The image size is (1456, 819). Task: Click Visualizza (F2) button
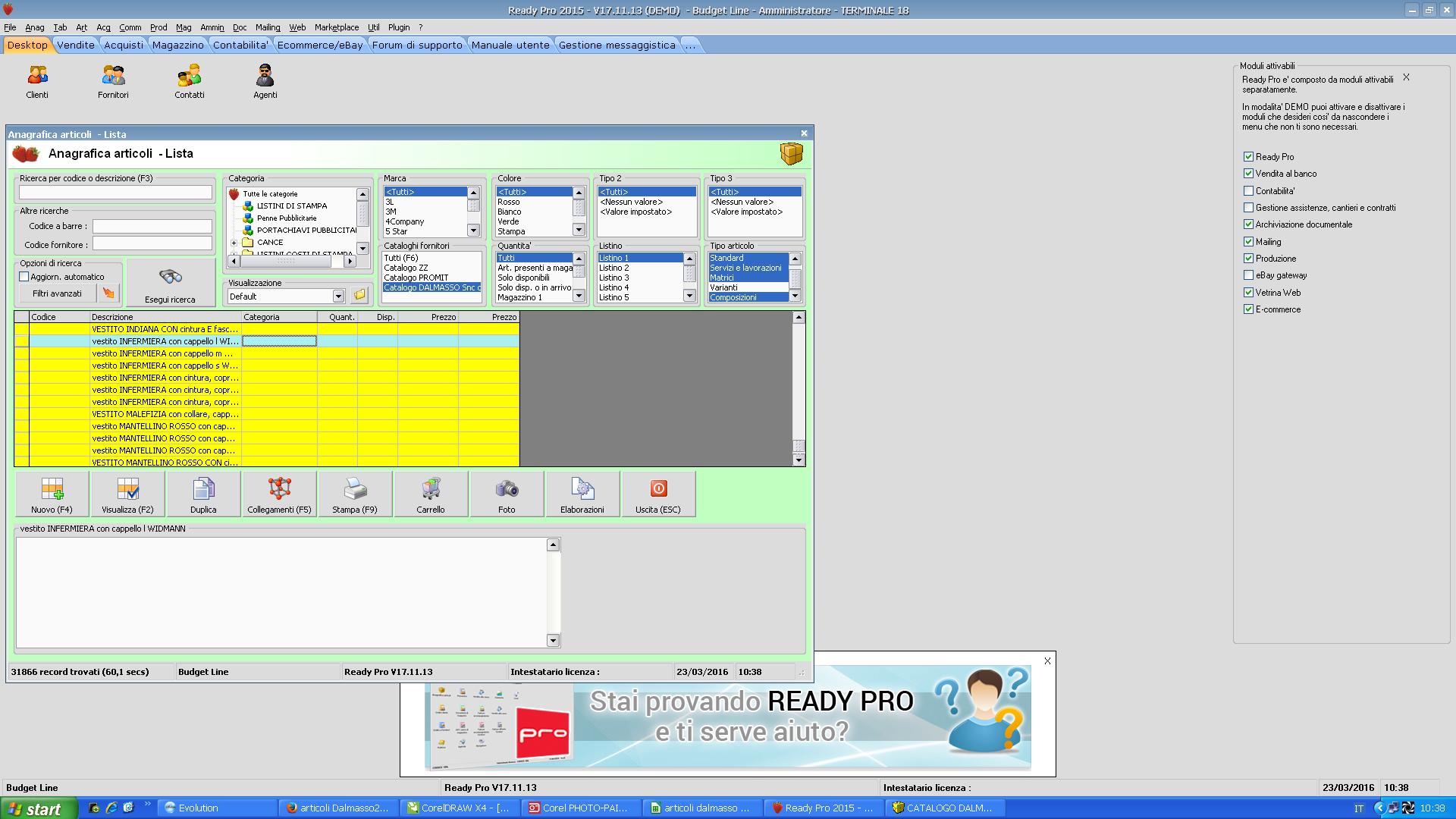[x=128, y=494]
